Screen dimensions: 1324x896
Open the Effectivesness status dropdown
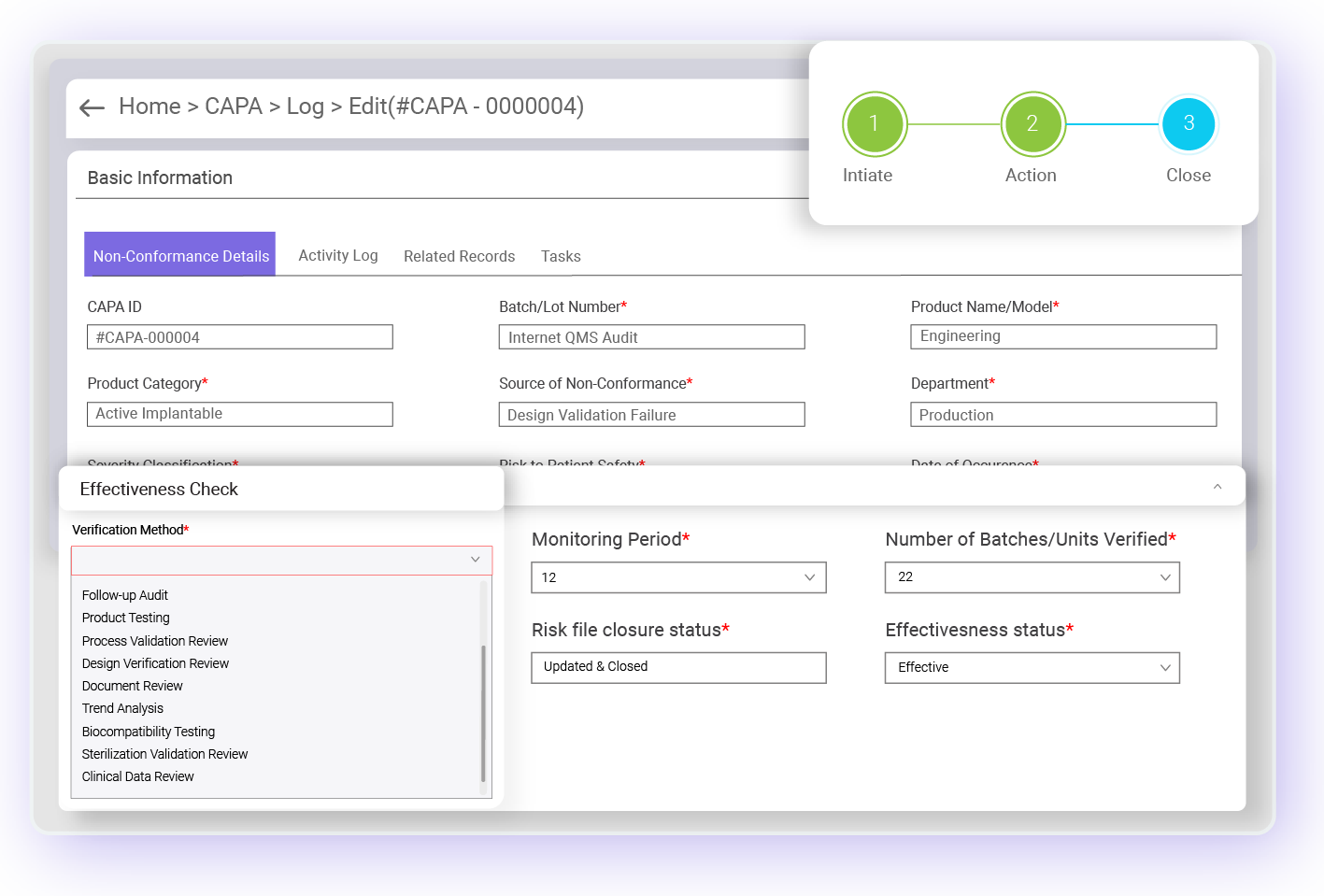coord(1032,667)
